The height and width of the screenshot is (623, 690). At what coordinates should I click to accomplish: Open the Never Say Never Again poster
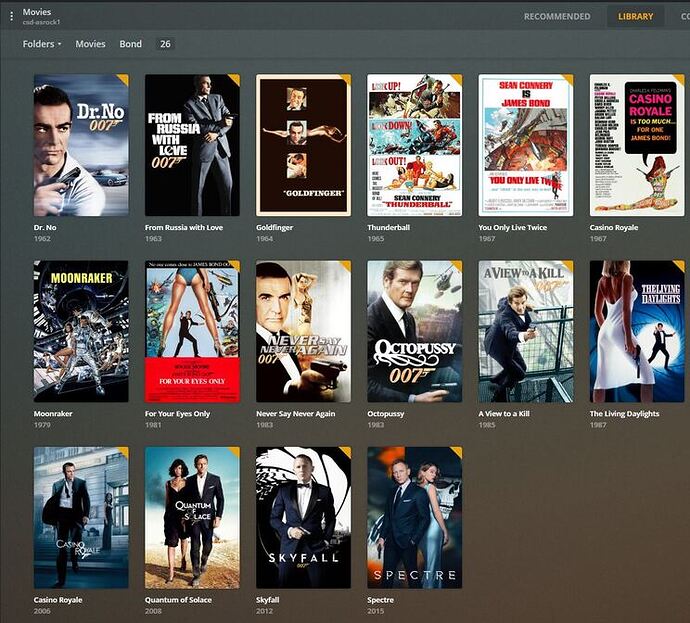[304, 331]
